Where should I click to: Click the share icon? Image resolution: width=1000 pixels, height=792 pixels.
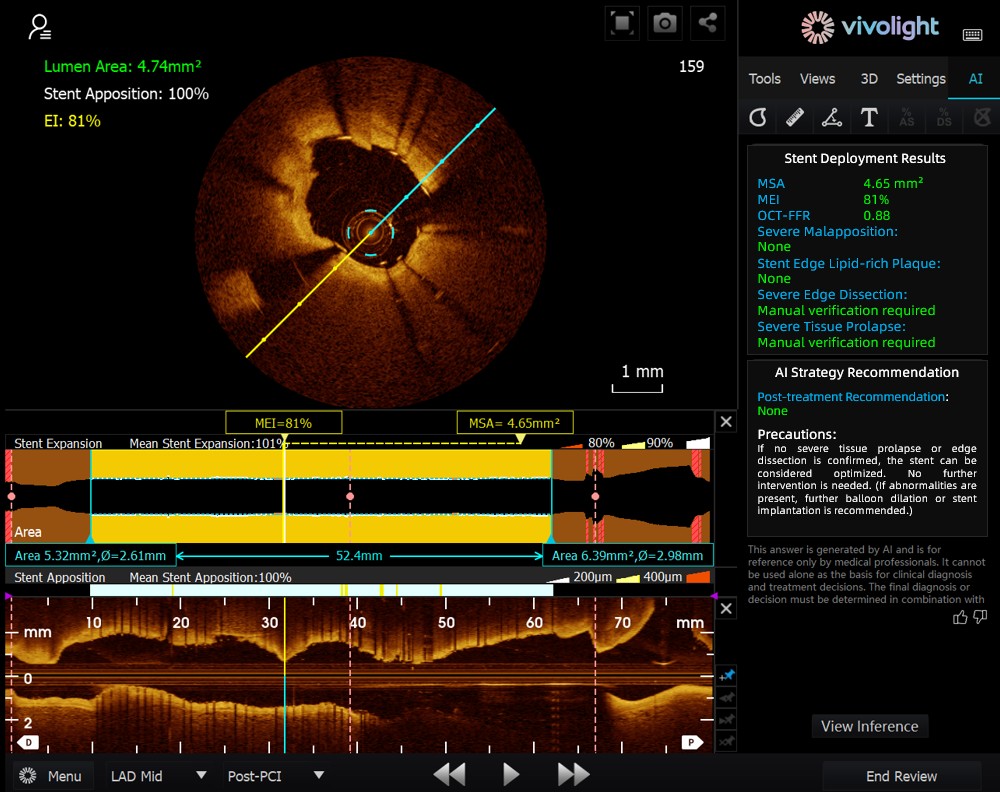click(708, 23)
